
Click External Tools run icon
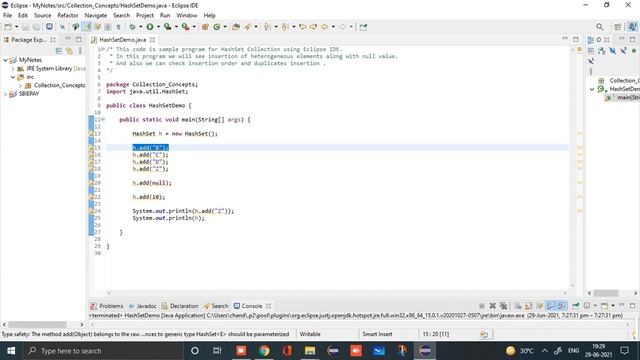point(185,27)
